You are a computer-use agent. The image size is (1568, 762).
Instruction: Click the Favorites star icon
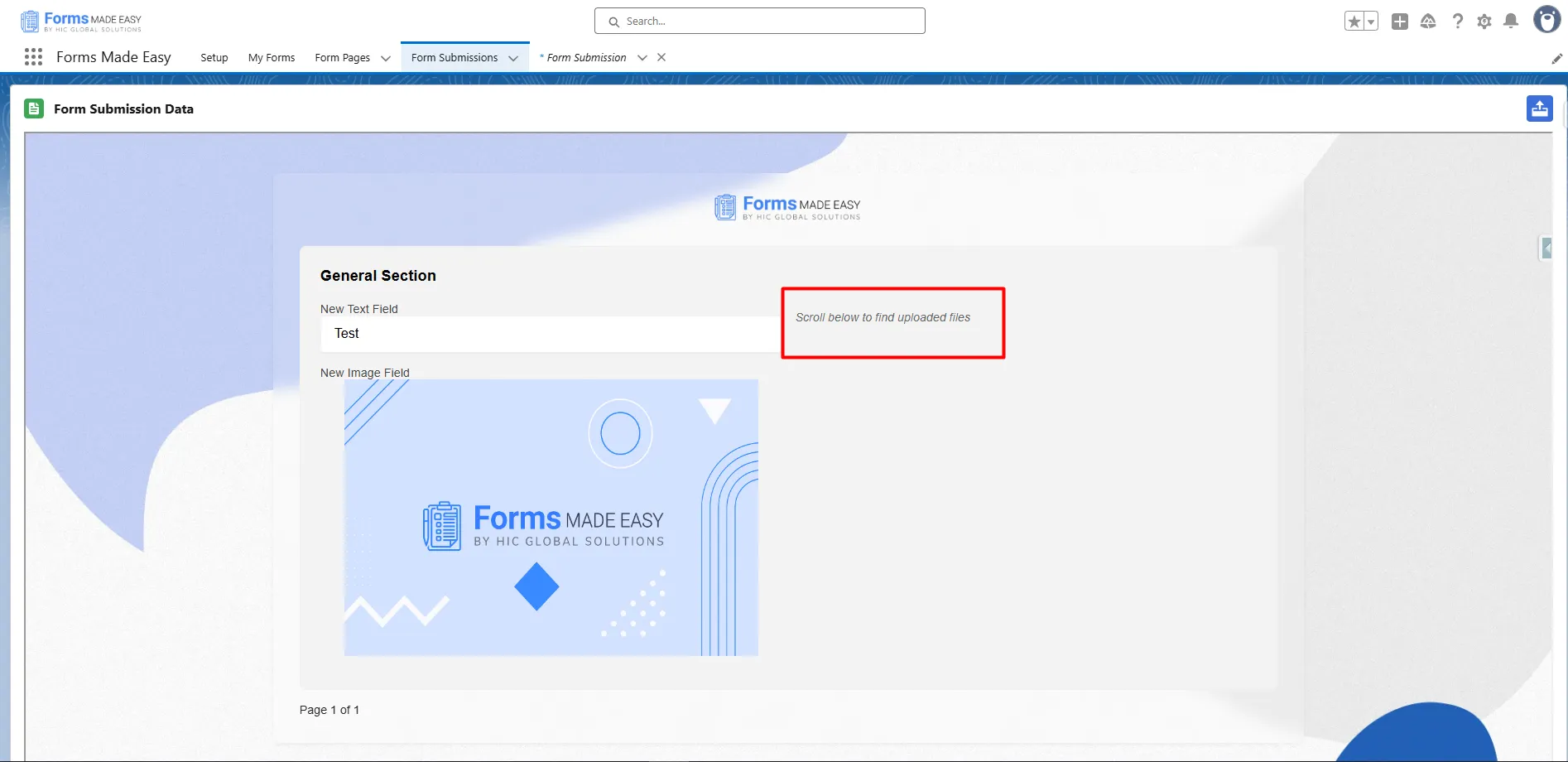(x=1354, y=22)
